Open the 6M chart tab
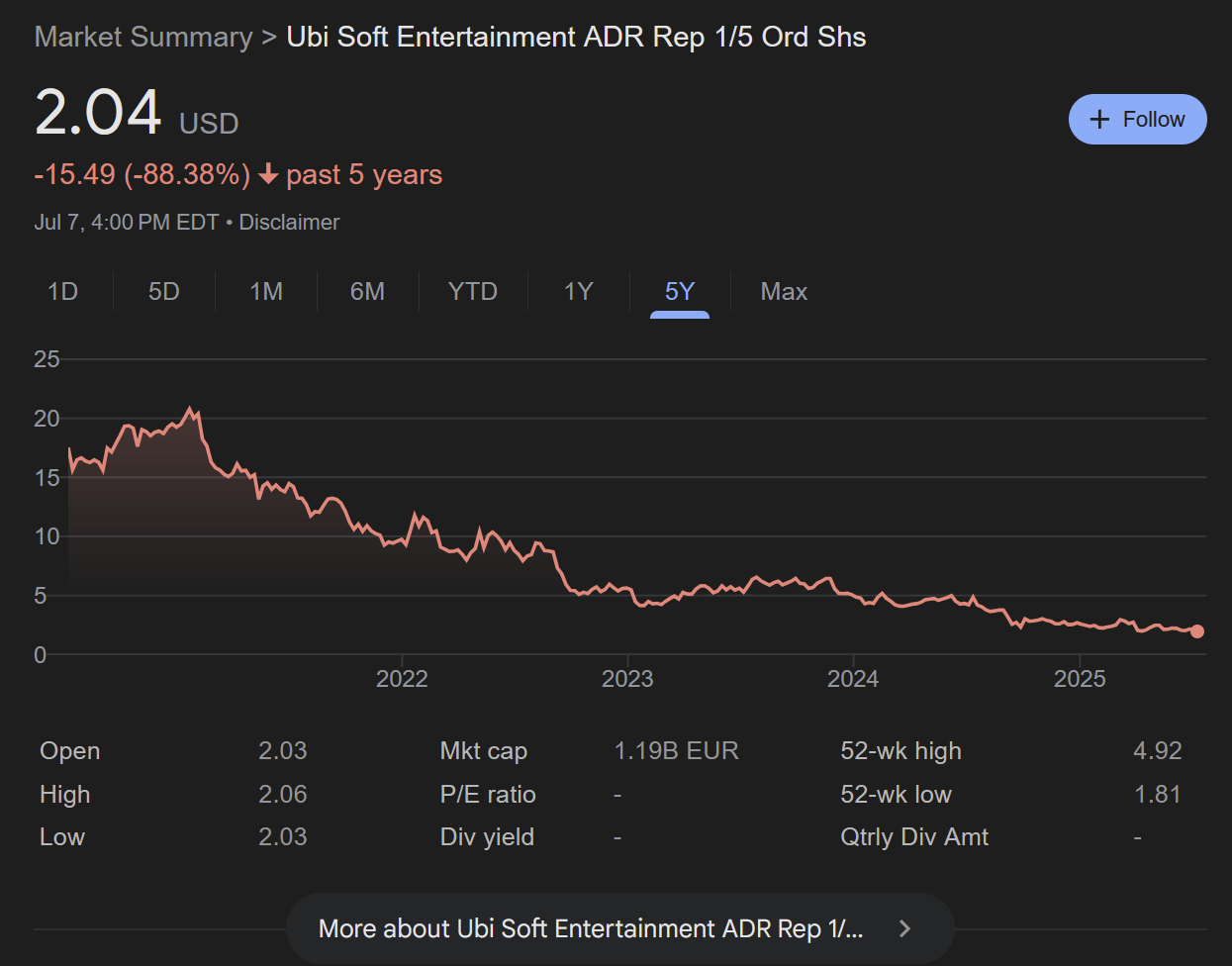 [x=367, y=292]
